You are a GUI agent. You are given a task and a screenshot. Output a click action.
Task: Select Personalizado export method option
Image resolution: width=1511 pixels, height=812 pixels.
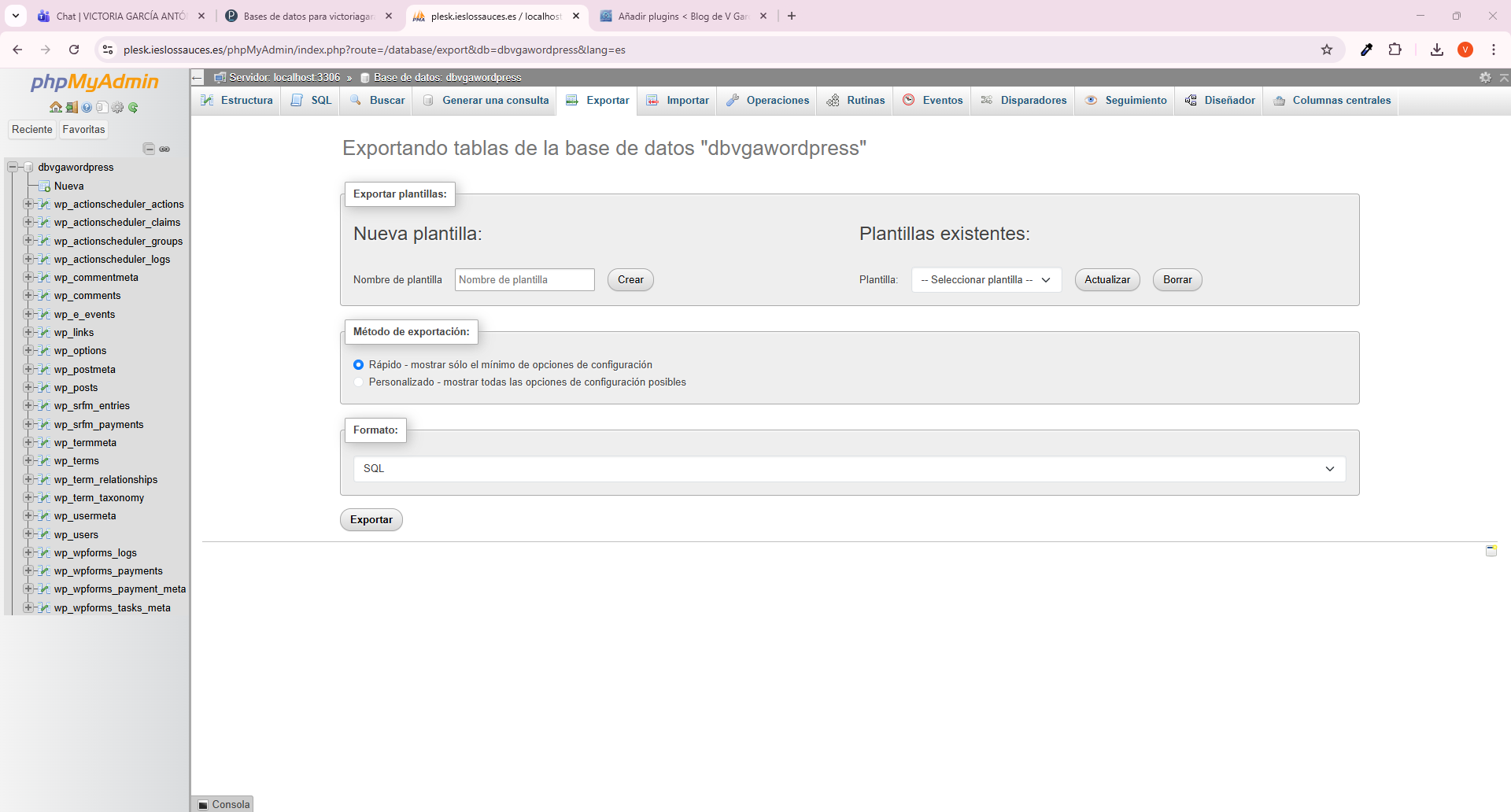[x=359, y=382]
